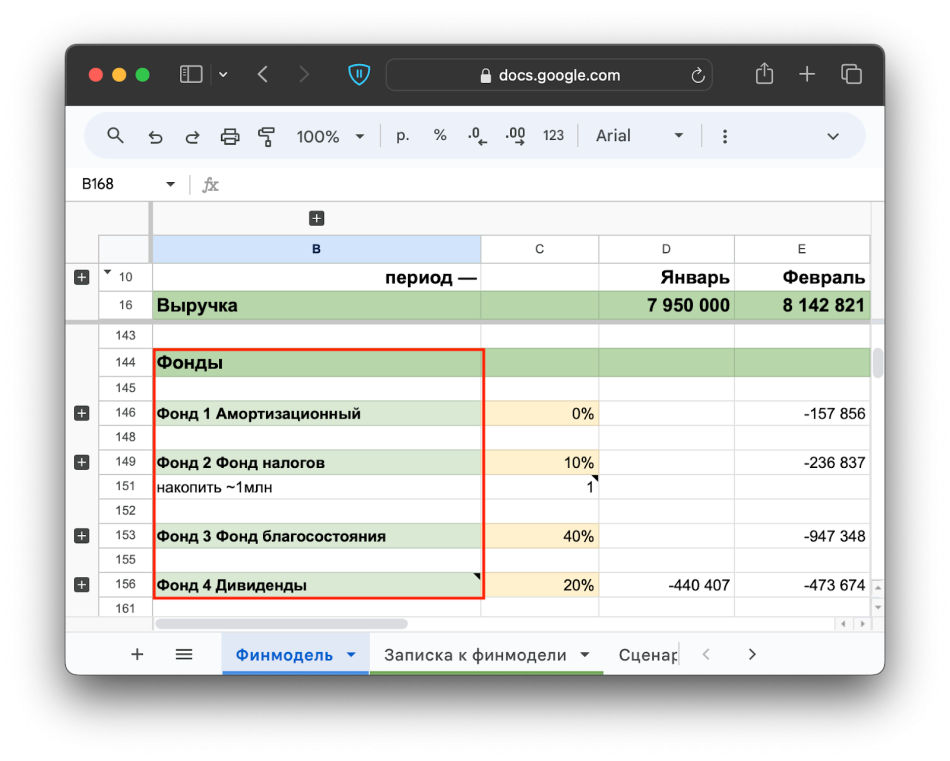Redo with the redo arrow icon

point(192,137)
